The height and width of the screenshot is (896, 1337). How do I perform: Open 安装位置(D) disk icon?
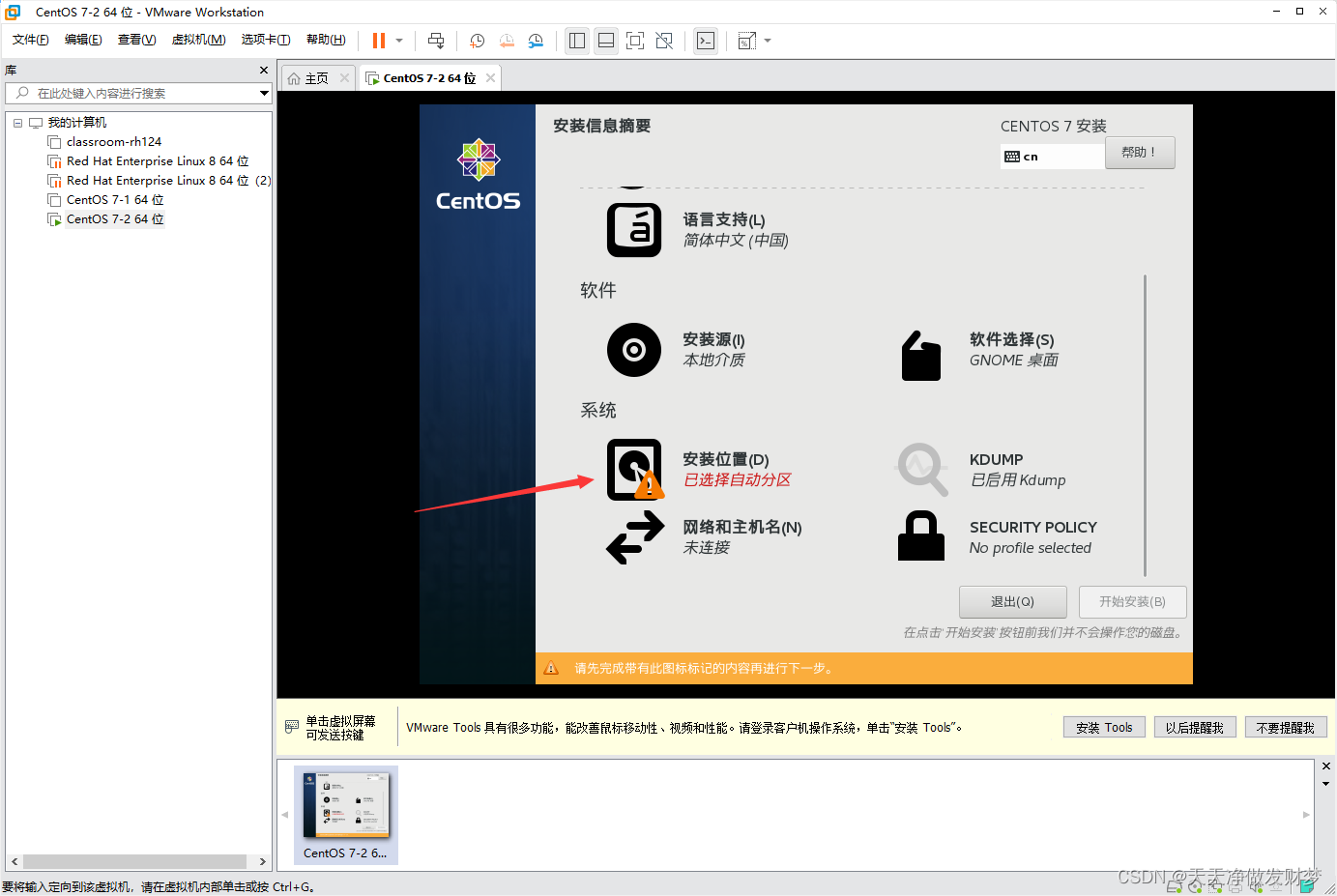coord(635,470)
